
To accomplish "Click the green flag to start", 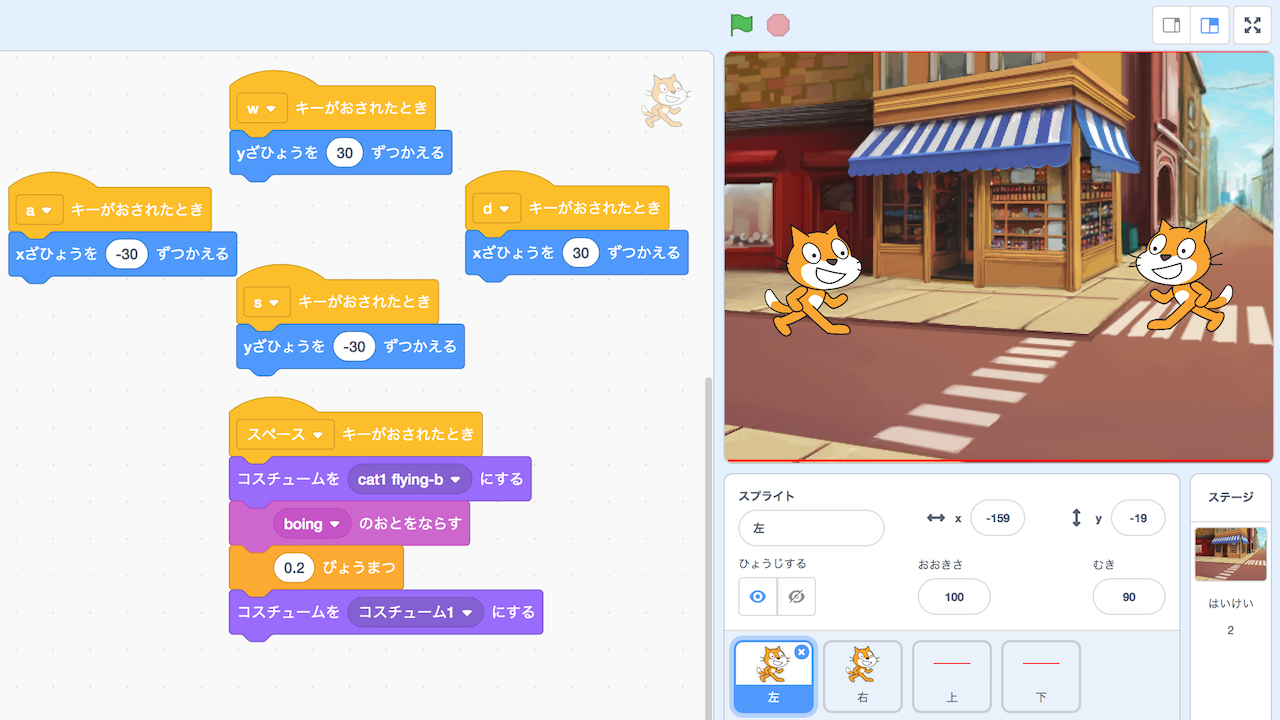I will pos(741,25).
